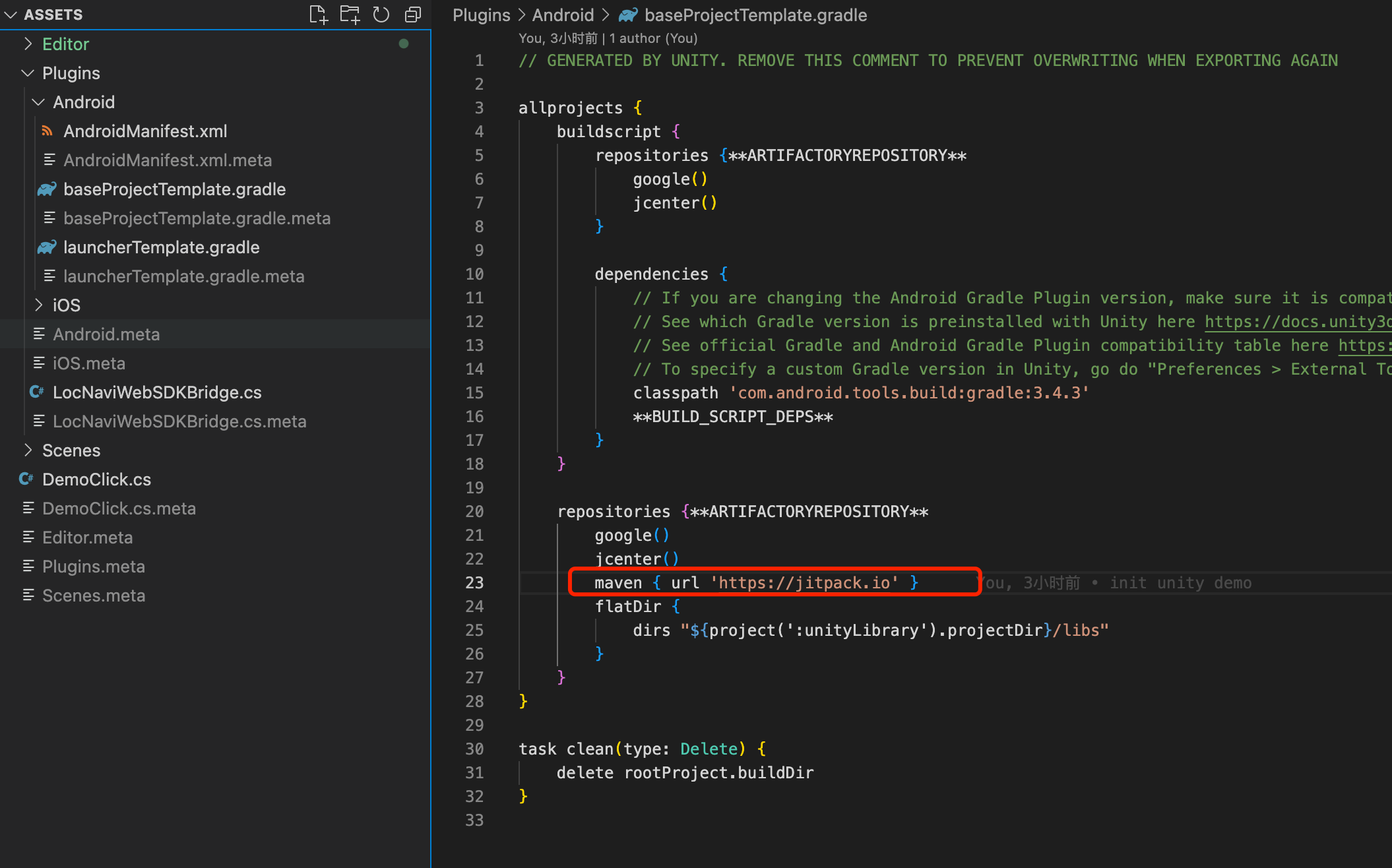Click the Gradle icon in the breadcrumb bar
1392x868 pixels.
627,15
